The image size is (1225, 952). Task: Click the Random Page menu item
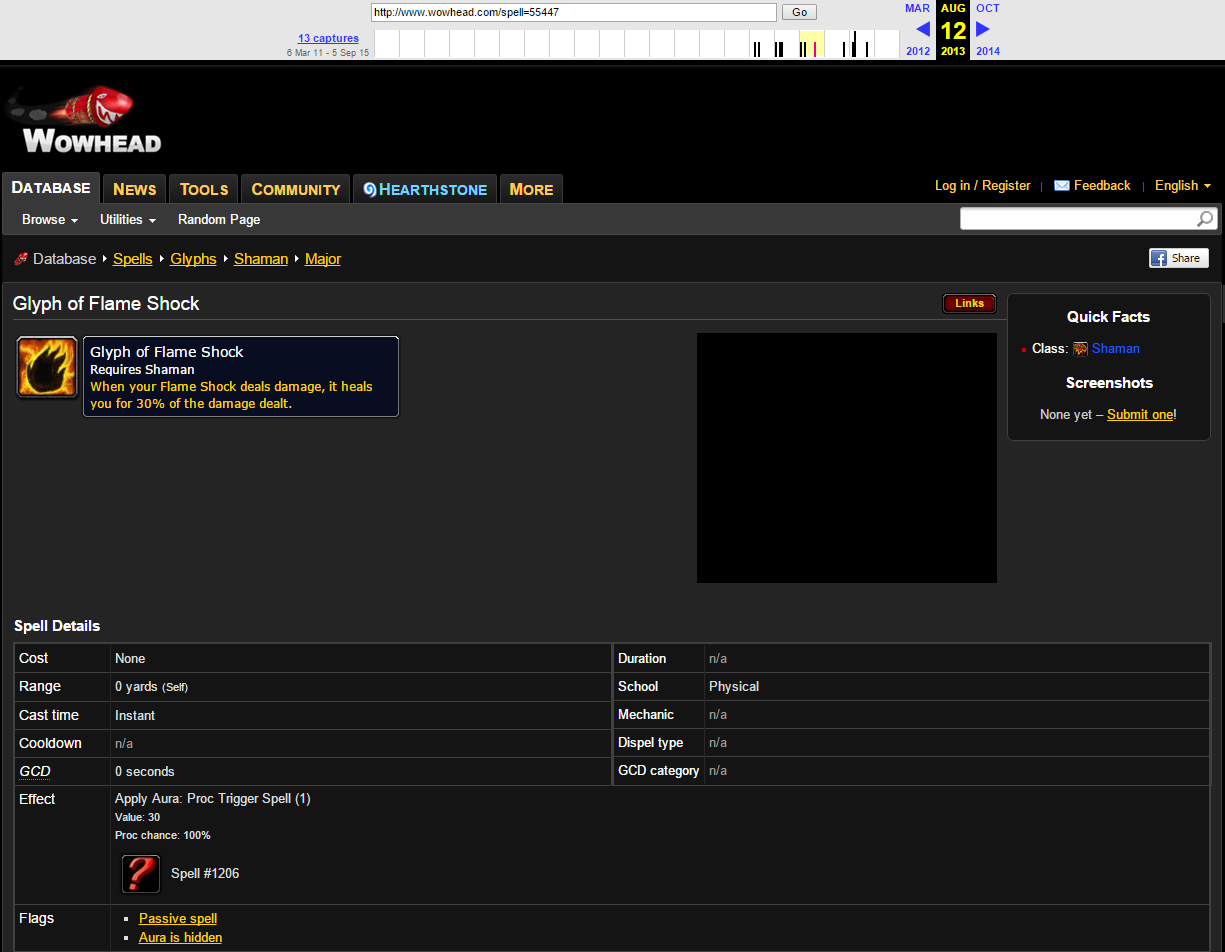point(219,219)
